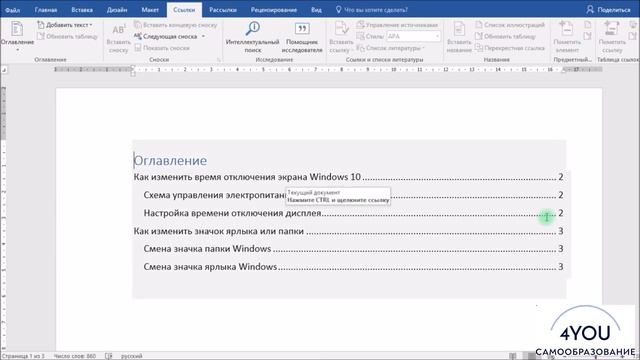Image resolution: width=640 pixels, height=360 pixels.
Task: Open Интеллектуальный поиск
Action: [252, 38]
